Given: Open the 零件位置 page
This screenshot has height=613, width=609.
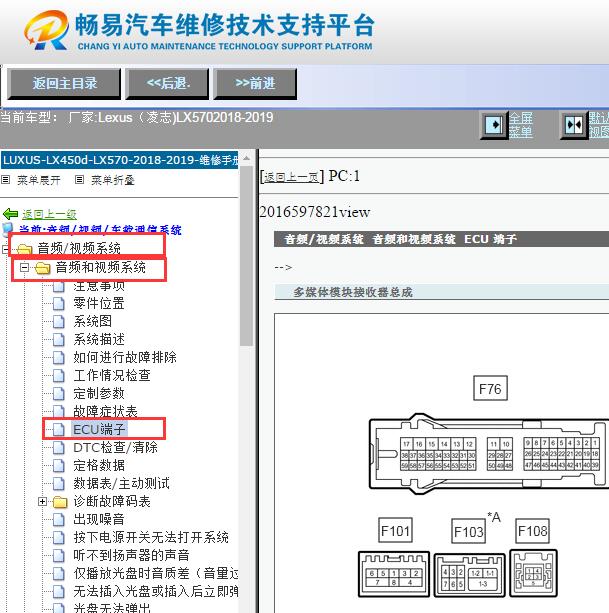Looking at the screenshot, I should pos(99,303).
